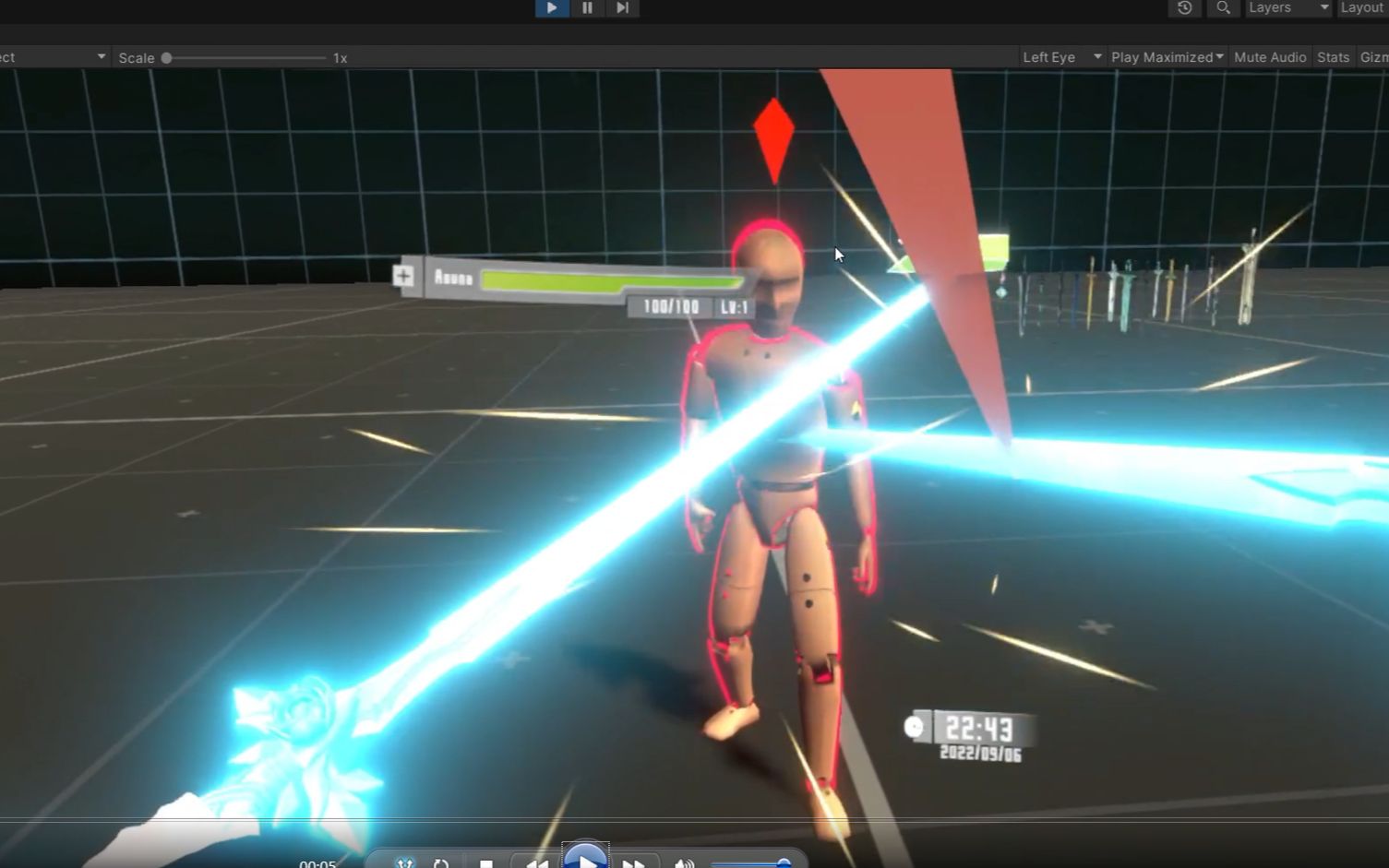Screen dimensions: 1389x868
Task: Open the Undo History icon
Action: pos(1185,8)
